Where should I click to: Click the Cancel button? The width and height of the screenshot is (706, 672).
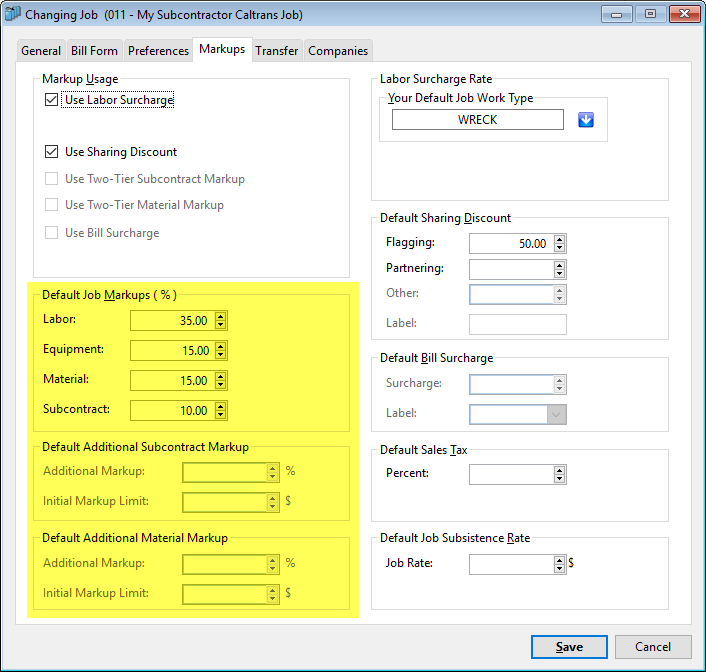coord(653,647)
